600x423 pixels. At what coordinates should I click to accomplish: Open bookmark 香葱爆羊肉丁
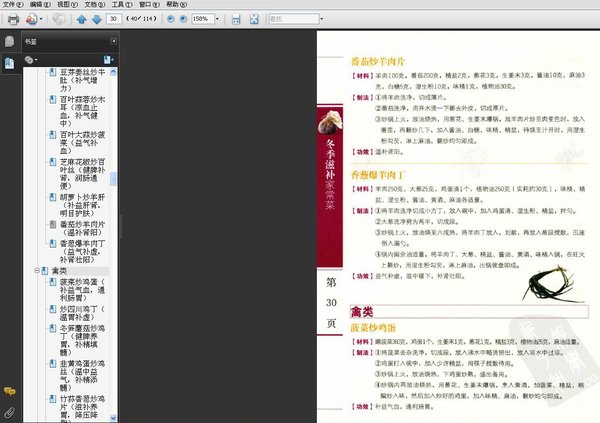82,252
